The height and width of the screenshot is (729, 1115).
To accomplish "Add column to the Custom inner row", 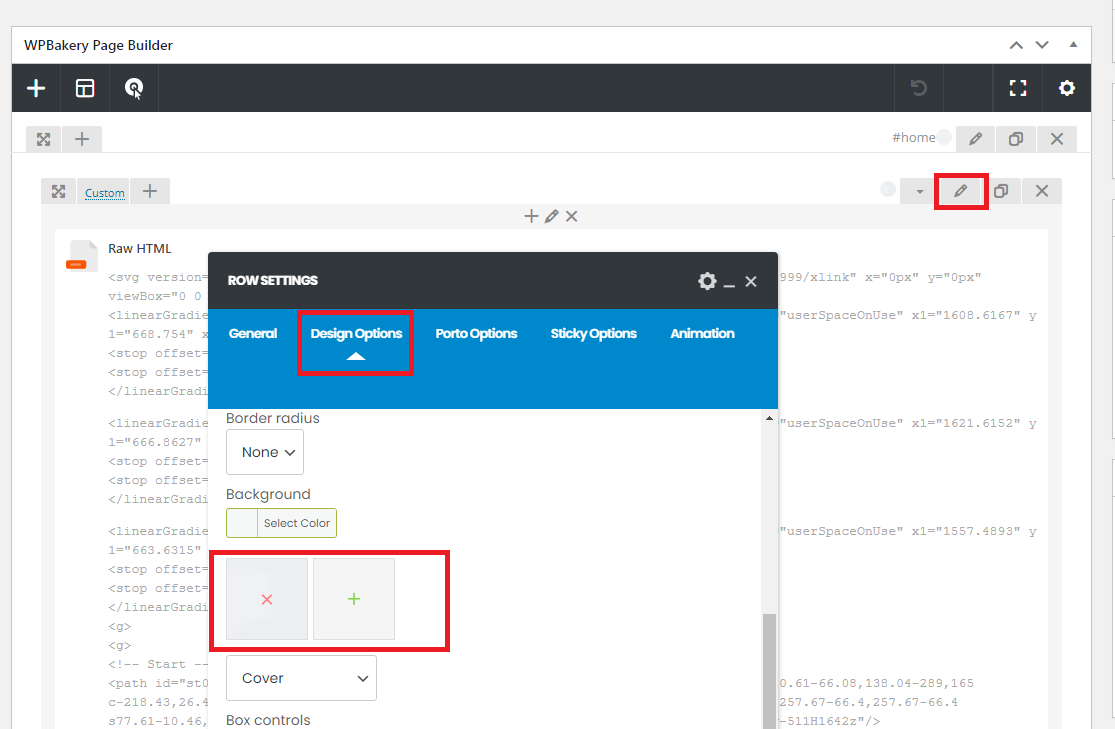I will [x=149, y=191].
